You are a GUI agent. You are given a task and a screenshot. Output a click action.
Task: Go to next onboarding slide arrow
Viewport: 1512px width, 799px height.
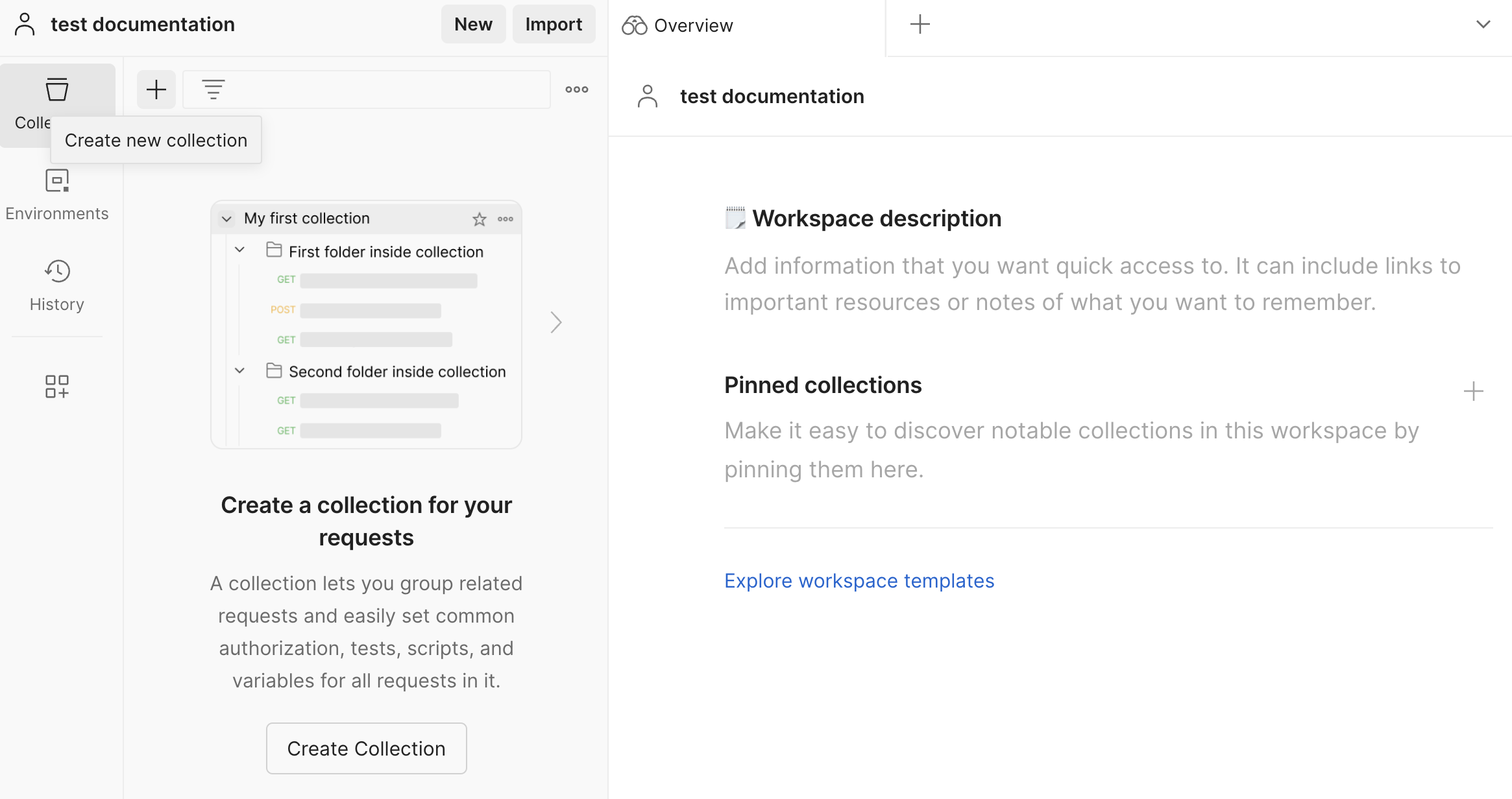click(x=555, y=322)
